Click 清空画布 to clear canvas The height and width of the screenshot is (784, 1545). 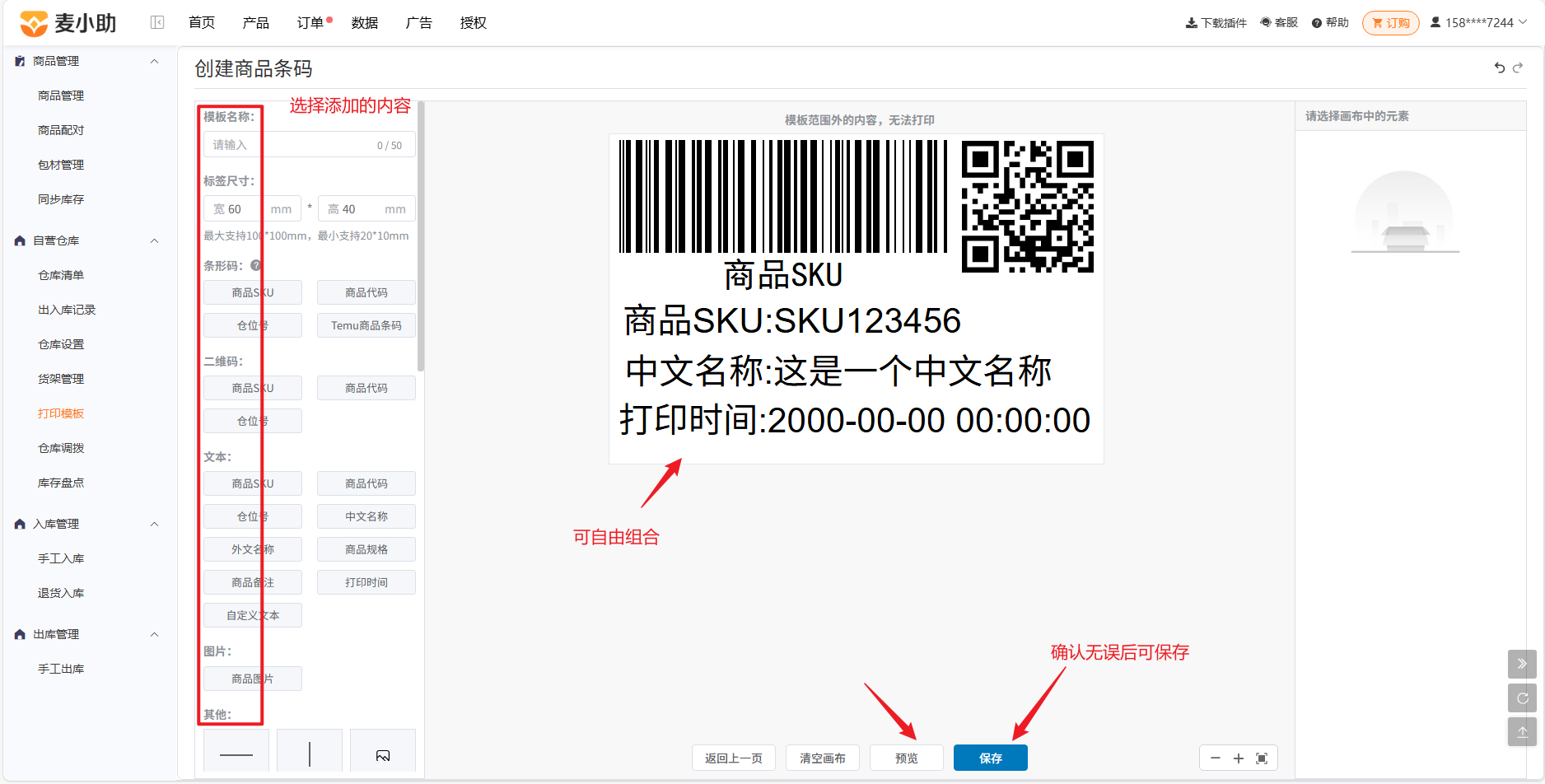pyautogui.click(x=823, y=758)
